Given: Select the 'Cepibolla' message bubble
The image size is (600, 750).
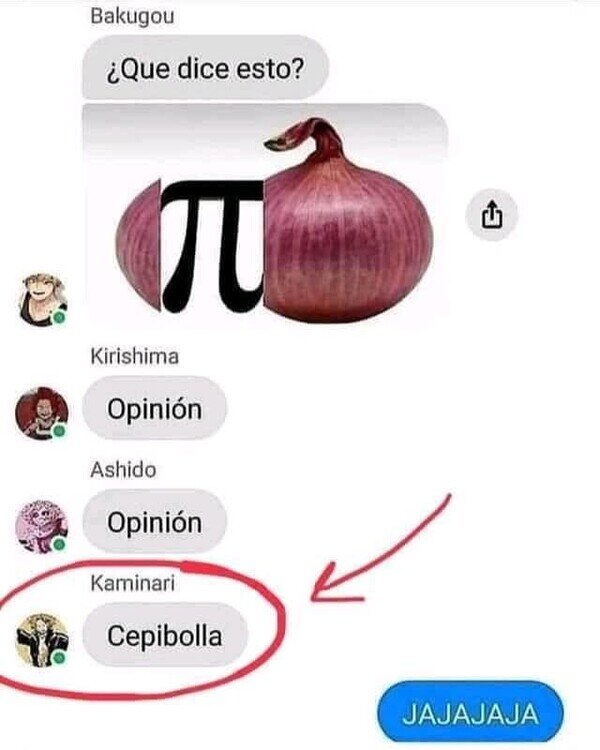Looking at the screenshot, I should coord(165,635).
